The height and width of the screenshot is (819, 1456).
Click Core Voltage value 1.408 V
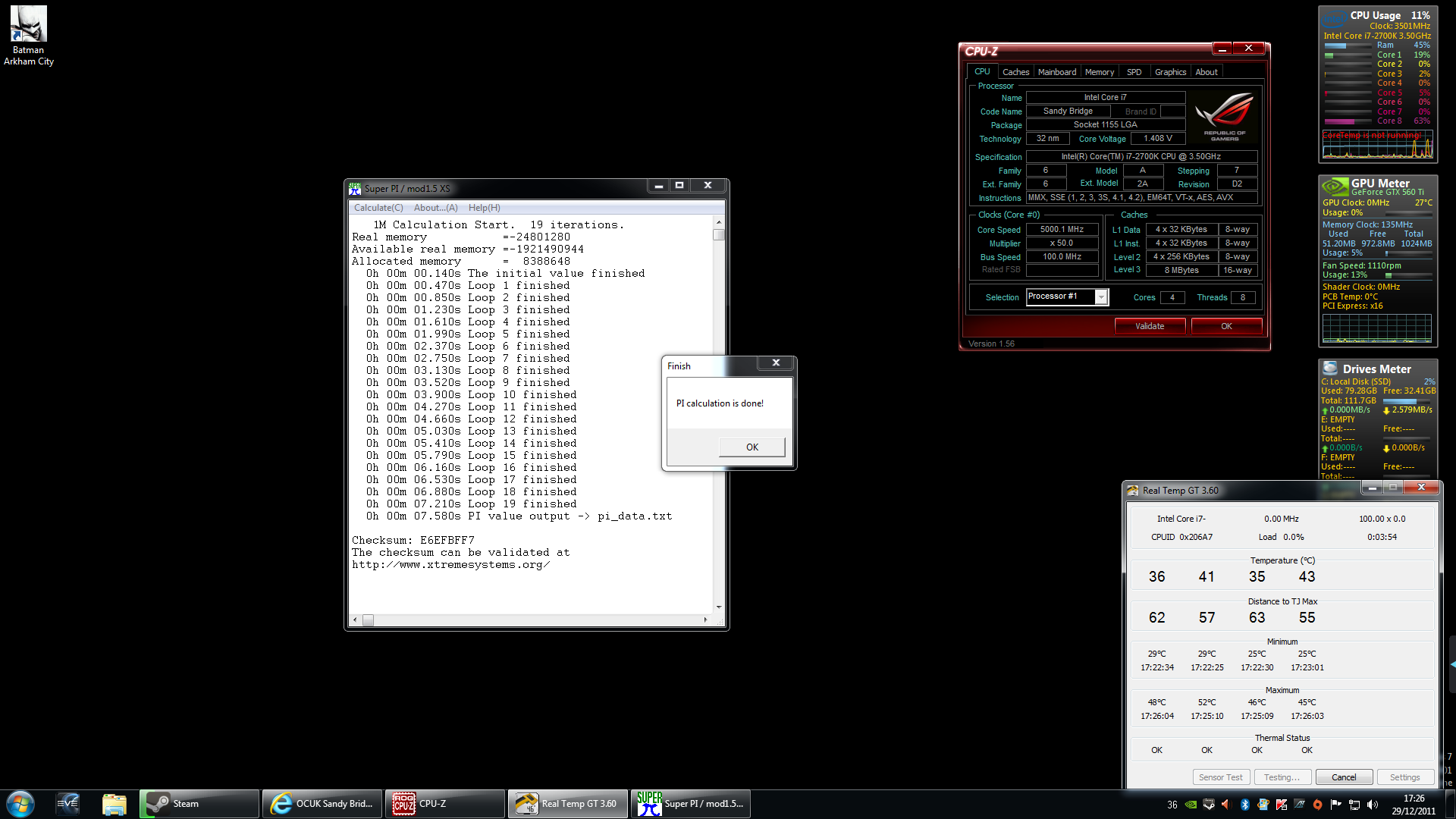pyautogui.click(x=1157, y=139)
